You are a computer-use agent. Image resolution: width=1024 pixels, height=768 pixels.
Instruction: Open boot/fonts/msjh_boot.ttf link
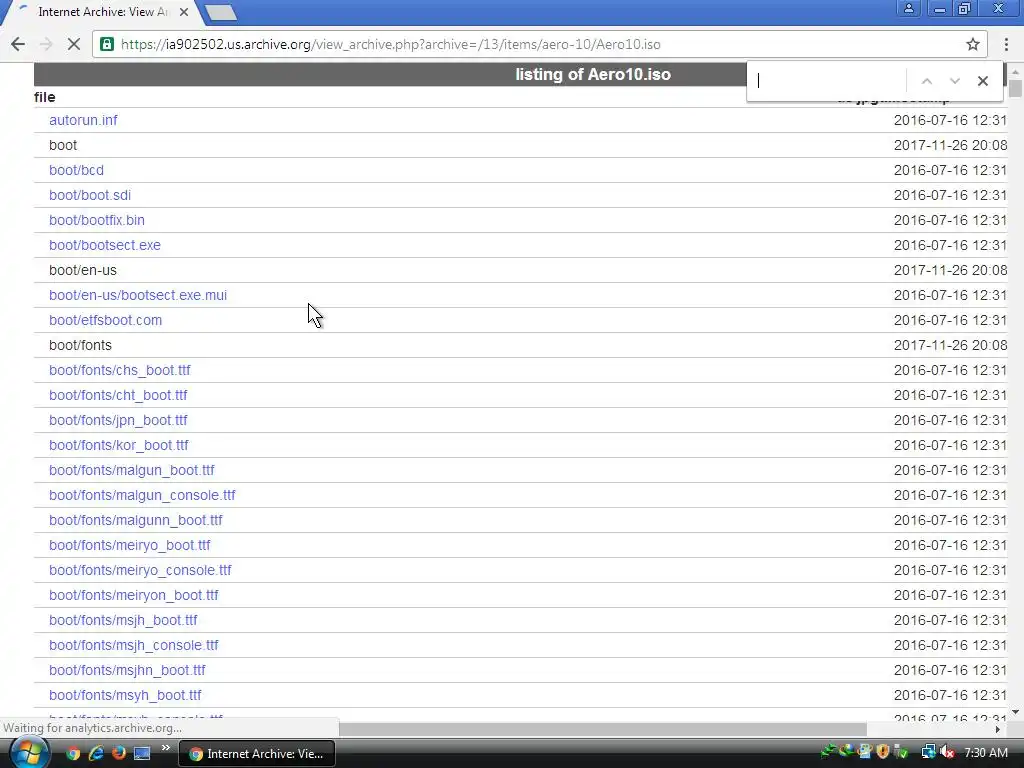[123, 620]
